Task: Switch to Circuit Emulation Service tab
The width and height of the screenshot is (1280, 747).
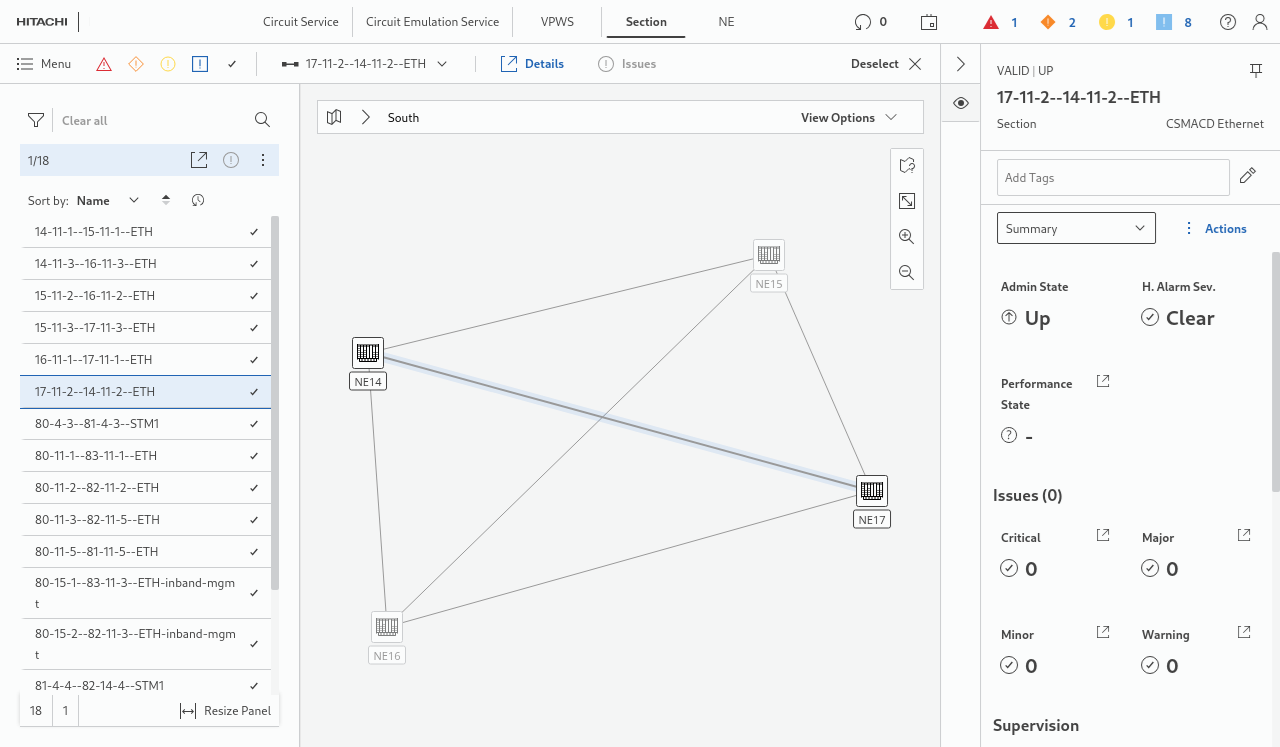Action: point(432,22)
